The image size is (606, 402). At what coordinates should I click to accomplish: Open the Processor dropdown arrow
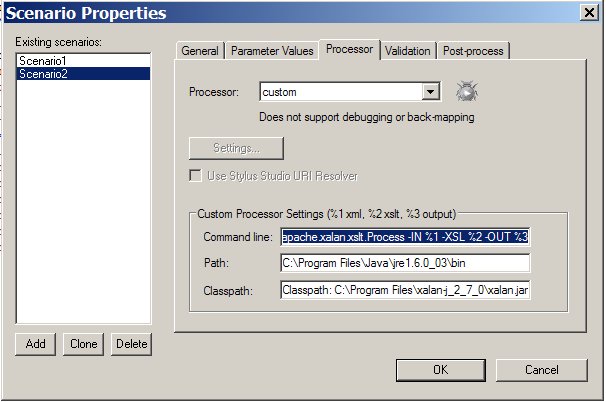430,92
